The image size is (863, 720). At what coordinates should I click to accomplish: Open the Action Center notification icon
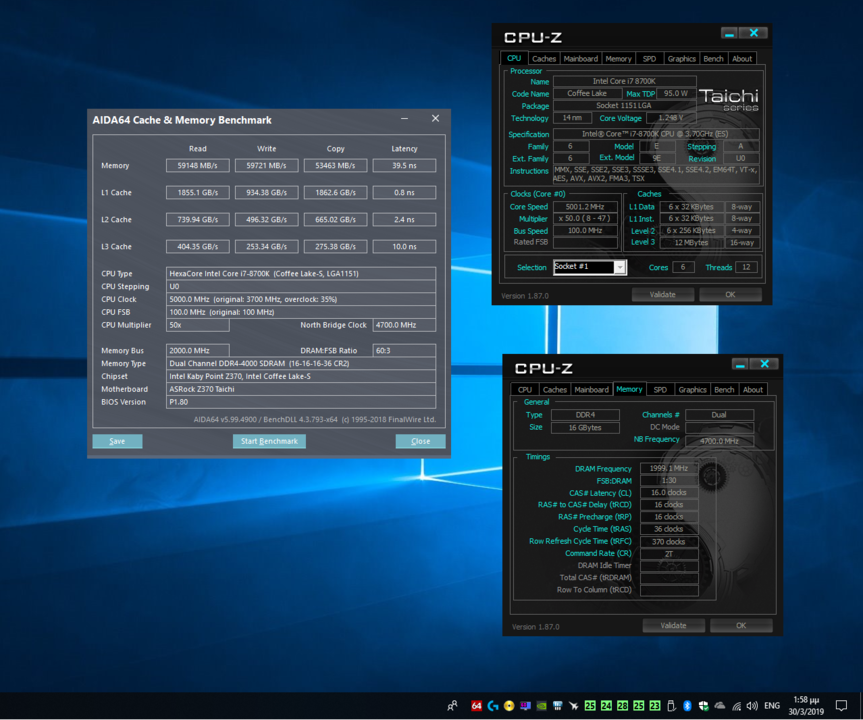(841, 706)
